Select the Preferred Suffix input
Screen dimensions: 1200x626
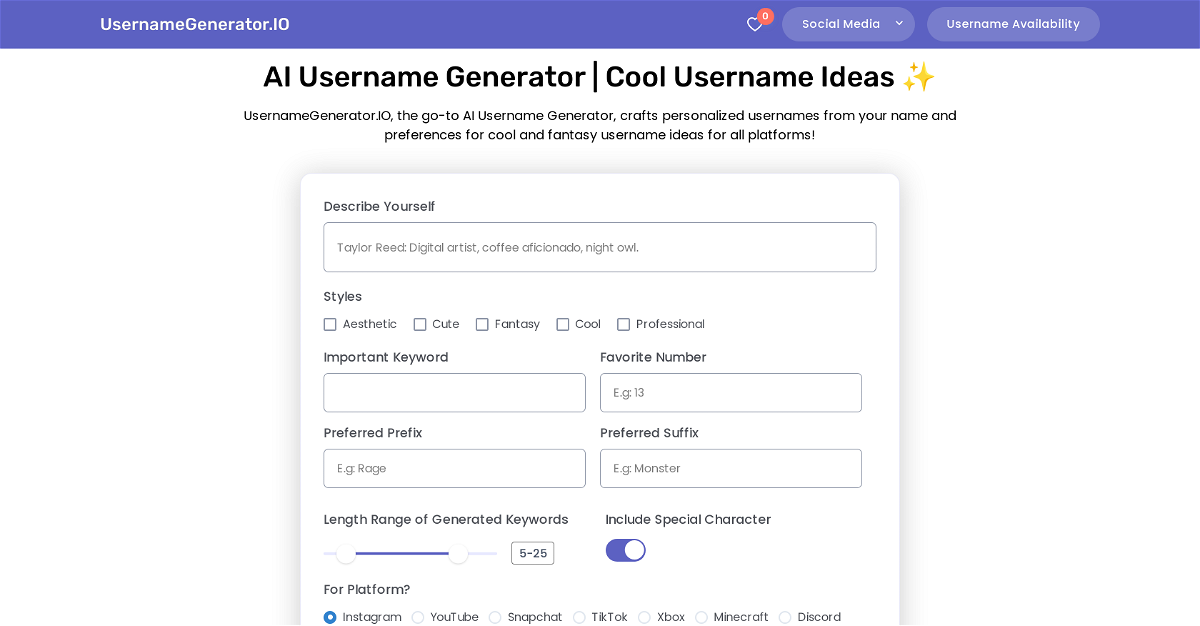731,468
